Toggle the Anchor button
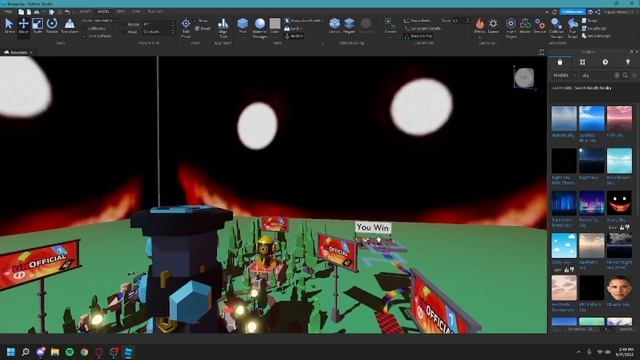Image resolution: width=640 pixels, height=360 pixels. pyautogui.click(x=294, y=36)
